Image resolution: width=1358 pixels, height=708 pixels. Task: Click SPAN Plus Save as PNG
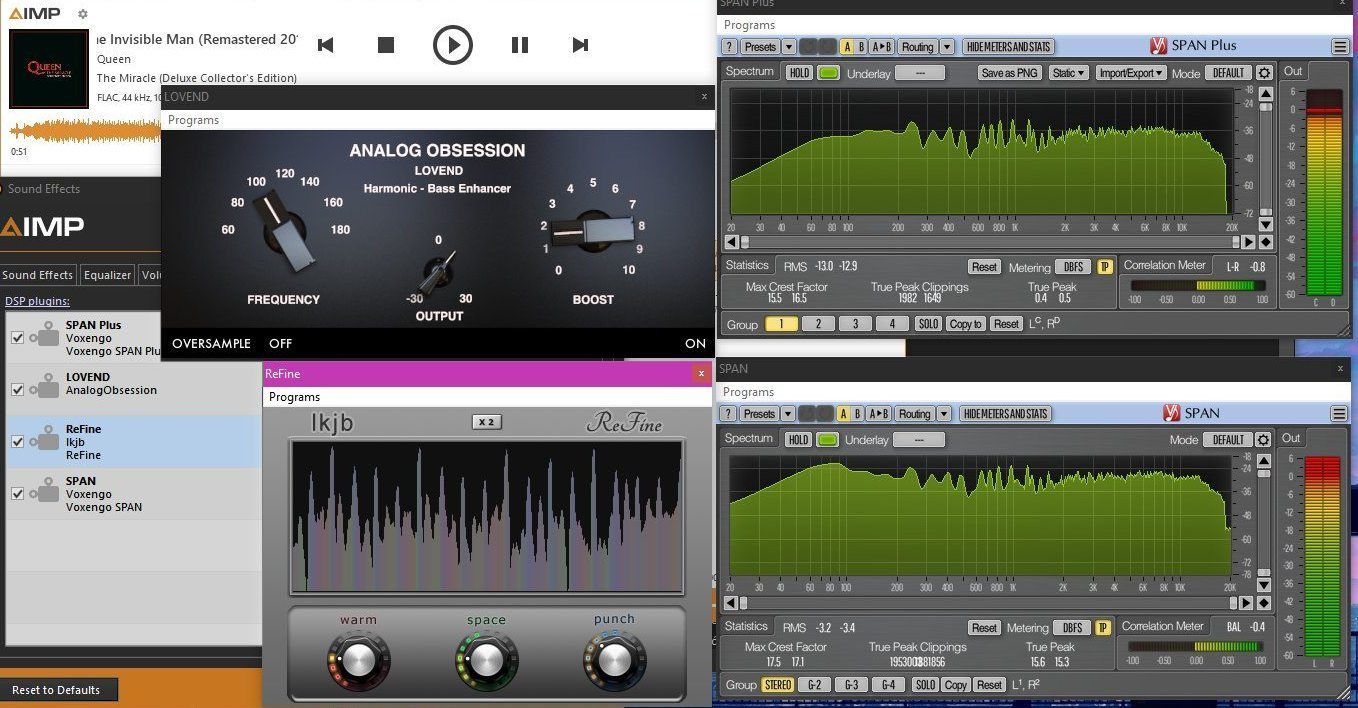pyautogui.click(x=1009, y=73)
